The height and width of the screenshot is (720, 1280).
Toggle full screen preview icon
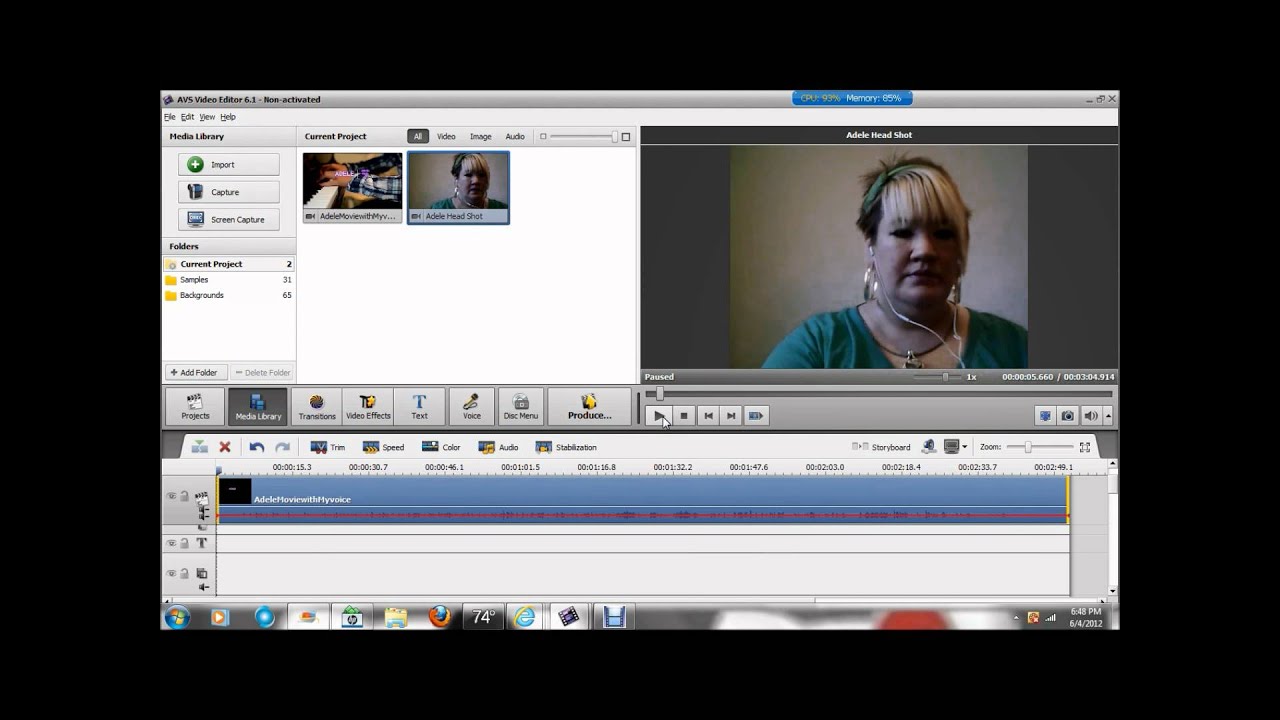pos(1046,416)
